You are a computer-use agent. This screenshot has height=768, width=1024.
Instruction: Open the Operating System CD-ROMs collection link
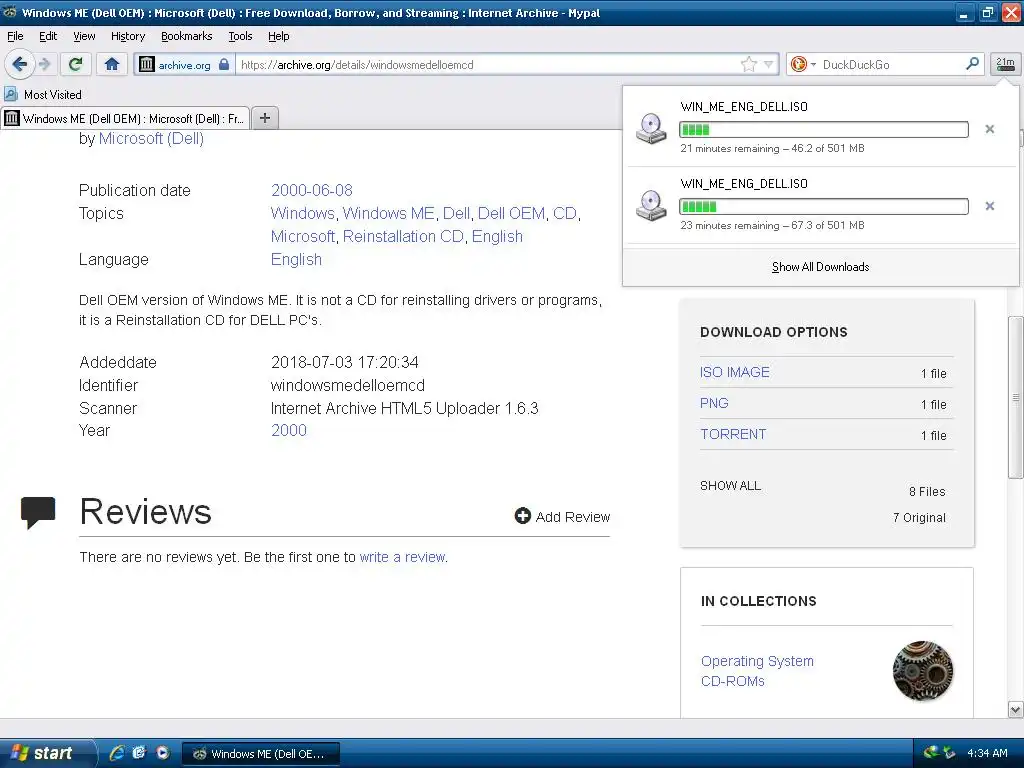(757, 671)
